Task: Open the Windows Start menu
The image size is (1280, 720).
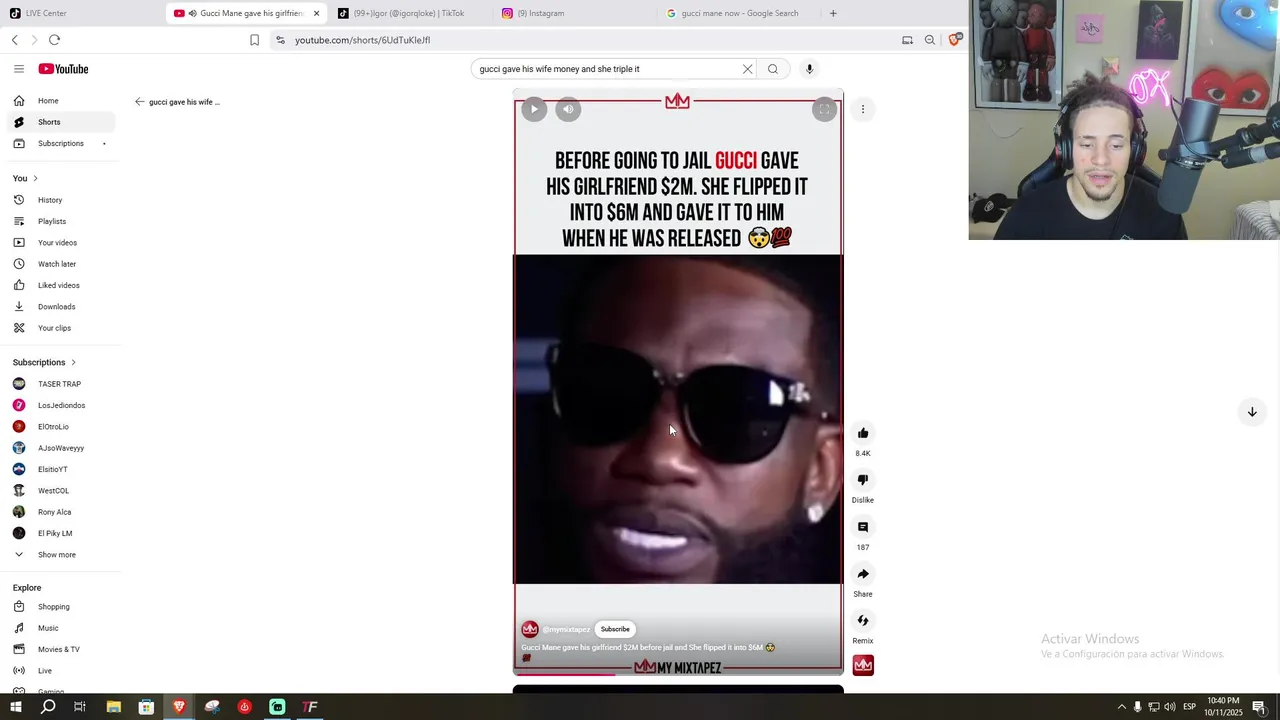Action: pos(16,707)
